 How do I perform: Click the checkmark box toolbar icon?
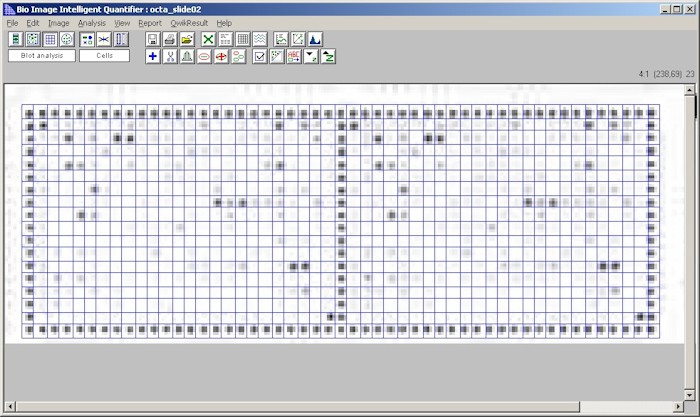(x=260, y=56)
